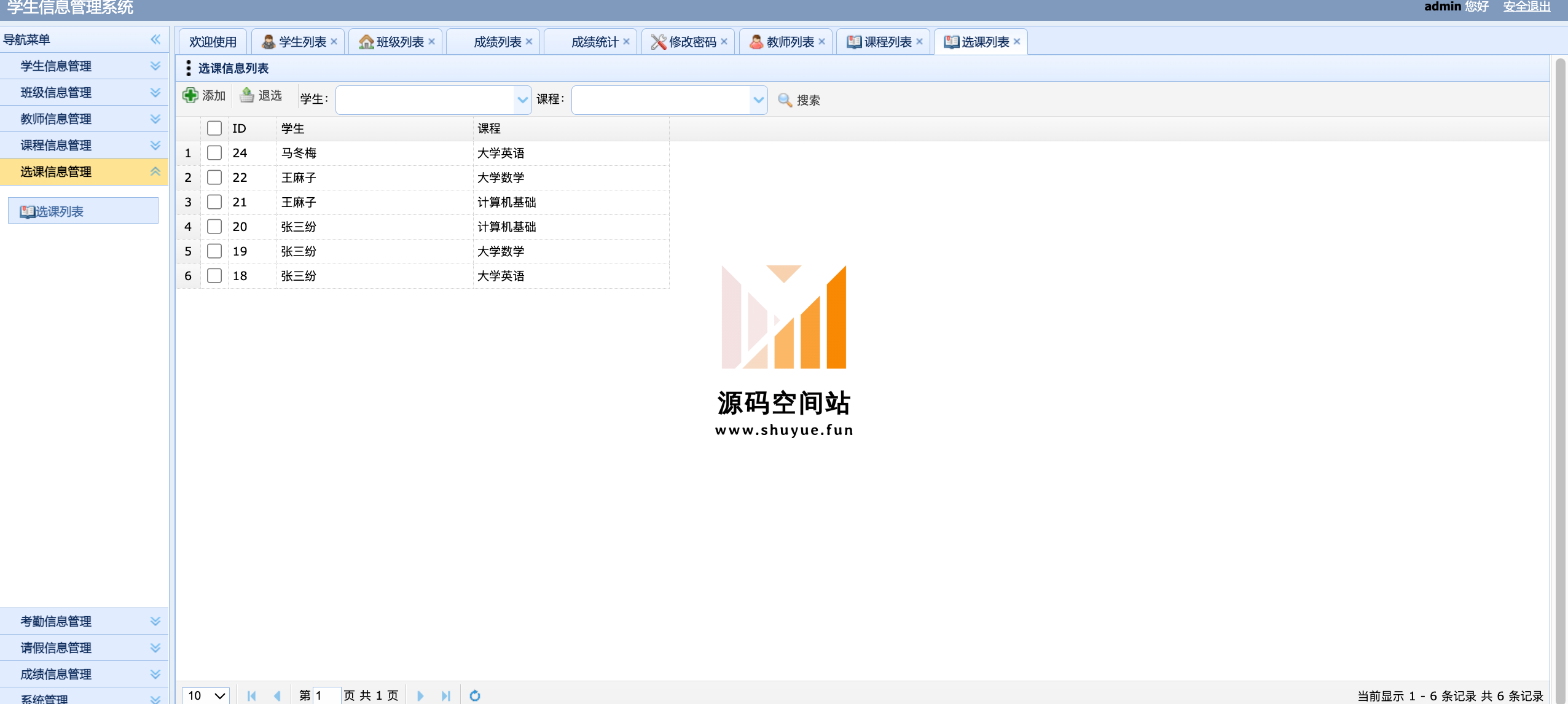Click the 搜索 magnifier search button
This screenshot has width=1568, height=704.
pos(799,100)
